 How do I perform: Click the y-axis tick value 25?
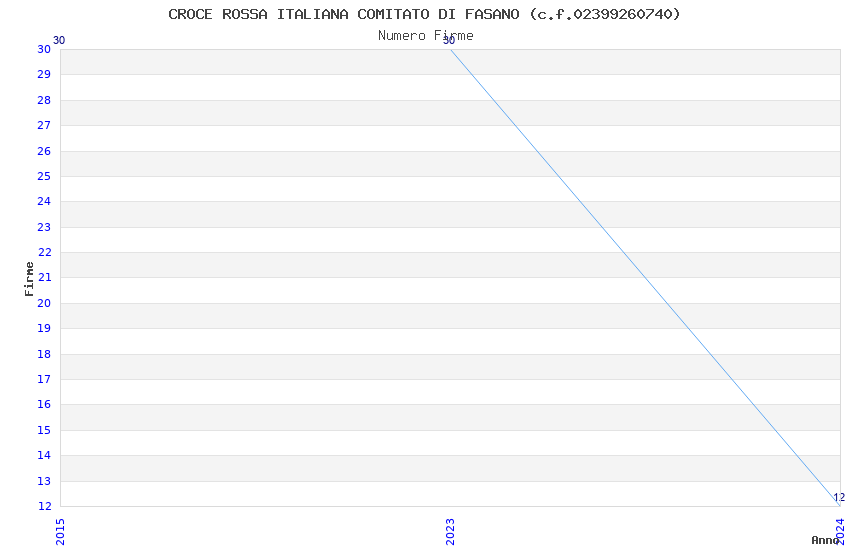coord(44,176)
